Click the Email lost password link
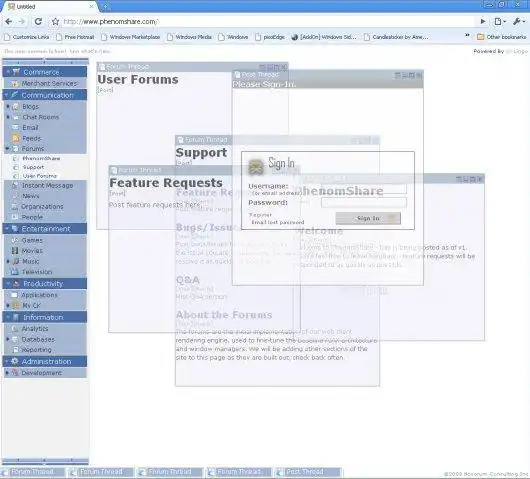530x479 pixels. click(x=278, y=222)
